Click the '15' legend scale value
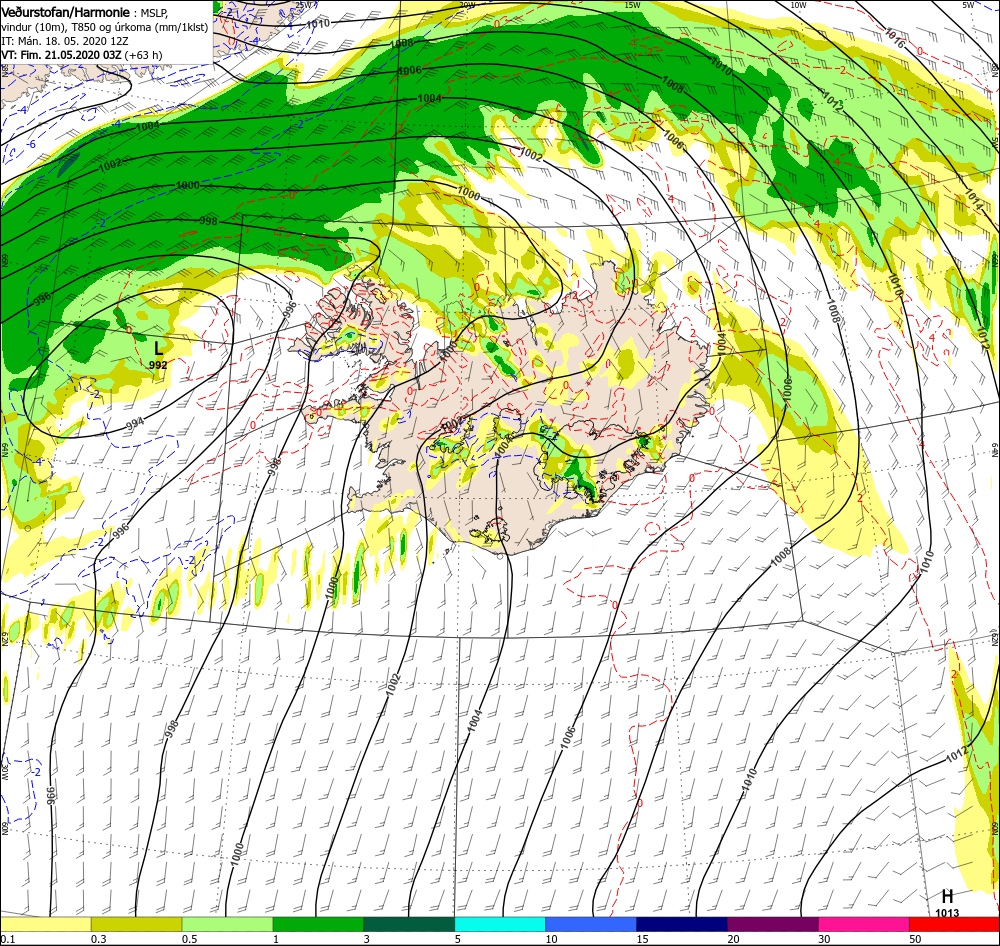The width and height of the screenshot is (1000, 946). (642, 939)
